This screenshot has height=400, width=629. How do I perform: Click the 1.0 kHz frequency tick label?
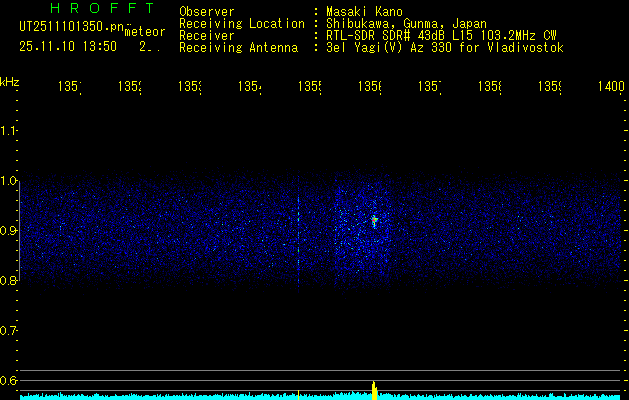pyautogui.click(x=8, y=181)
